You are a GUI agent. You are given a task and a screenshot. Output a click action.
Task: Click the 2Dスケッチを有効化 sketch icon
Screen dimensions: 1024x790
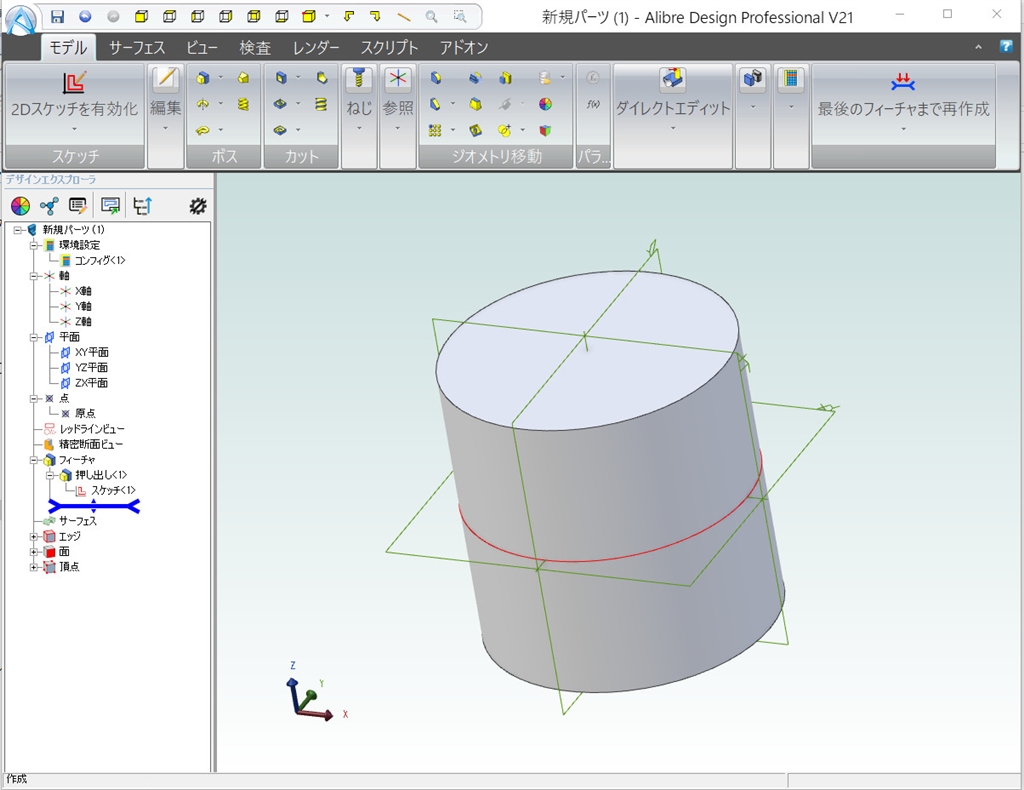point(74,82)
